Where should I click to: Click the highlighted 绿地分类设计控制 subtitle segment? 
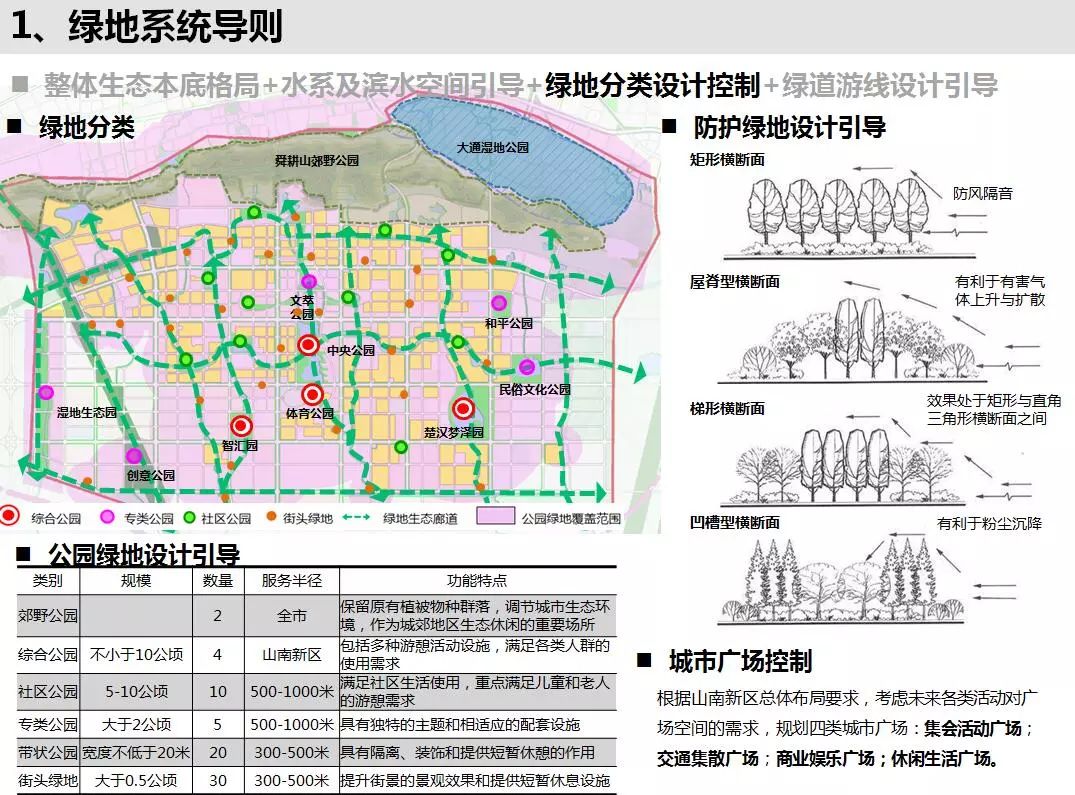653,86
